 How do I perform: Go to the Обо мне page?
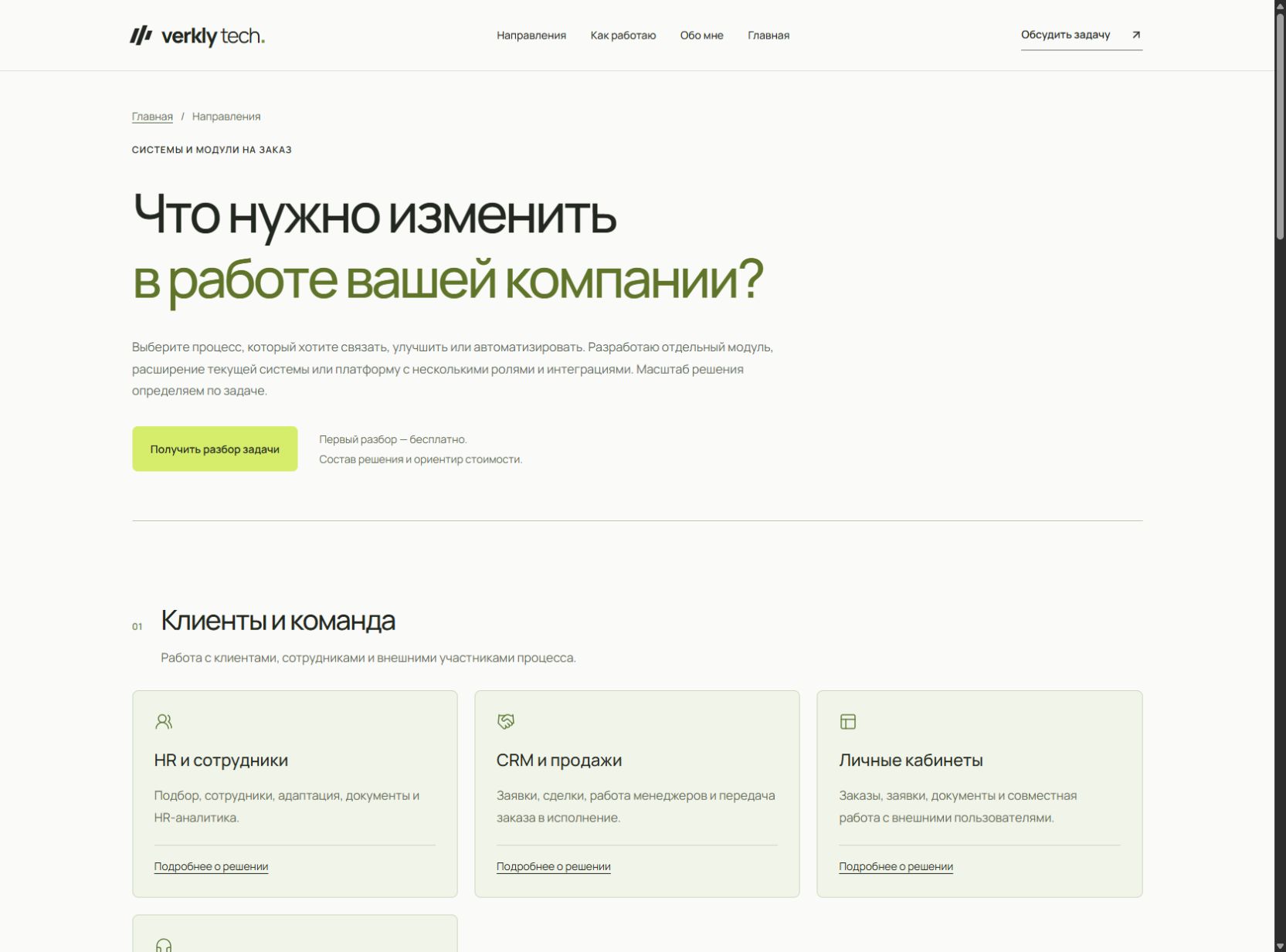[701, 36]
